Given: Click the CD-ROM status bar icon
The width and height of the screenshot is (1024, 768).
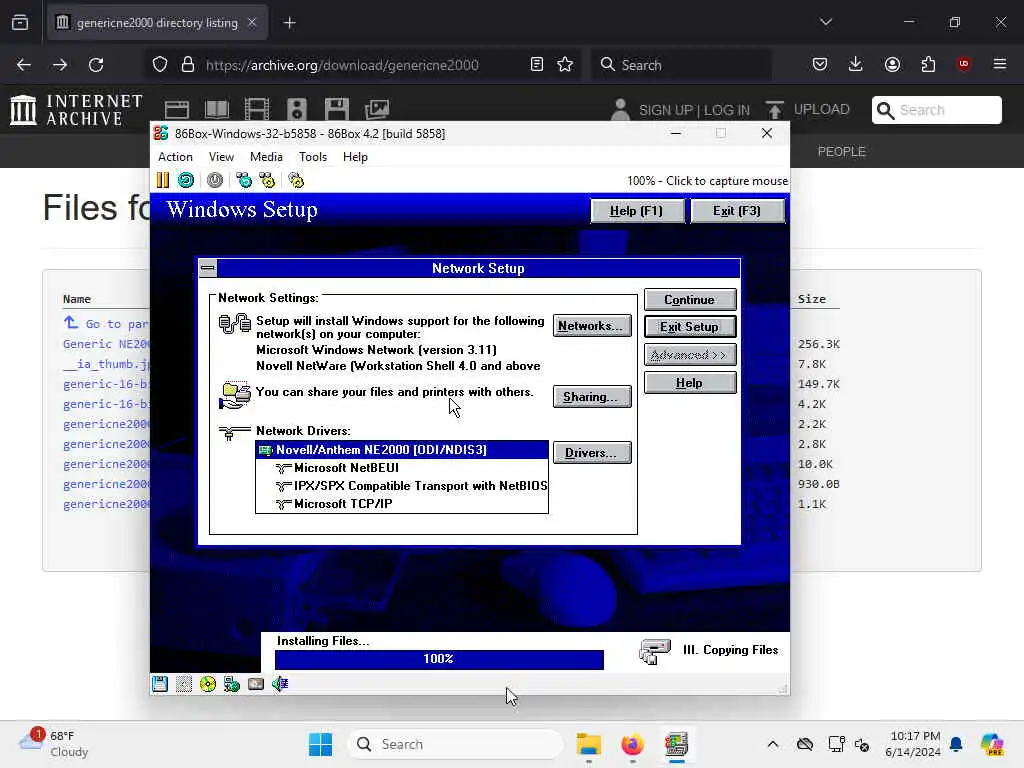Looking at the screenshot, I should click(208, 684).
